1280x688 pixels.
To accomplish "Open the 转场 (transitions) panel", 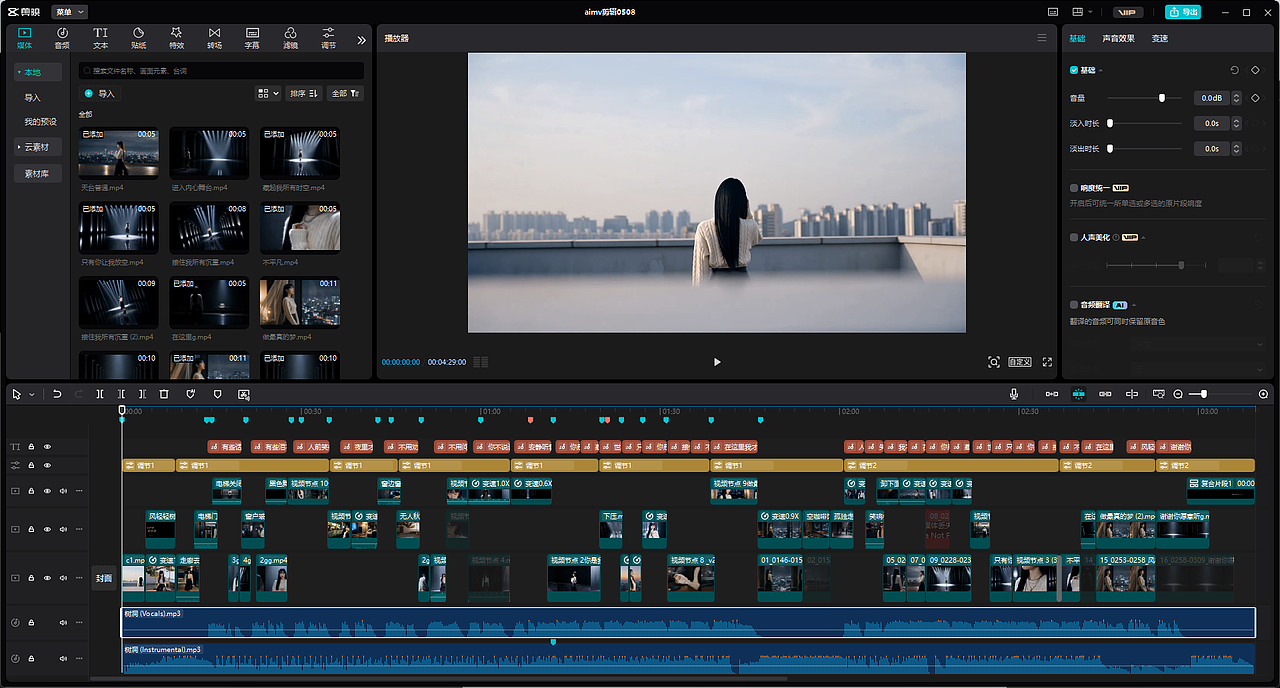I will point(214,38).
